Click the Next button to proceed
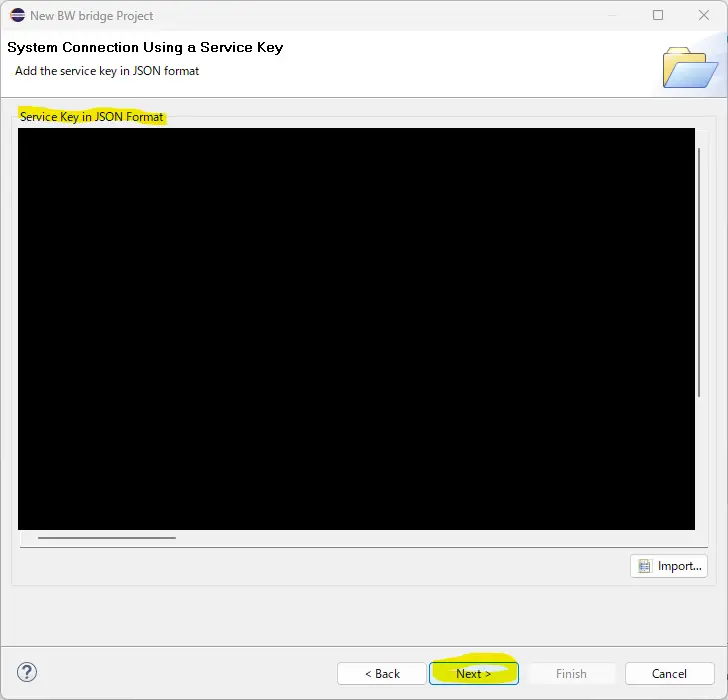The width and height of the screenshot is (728, 700). [474, 673]
